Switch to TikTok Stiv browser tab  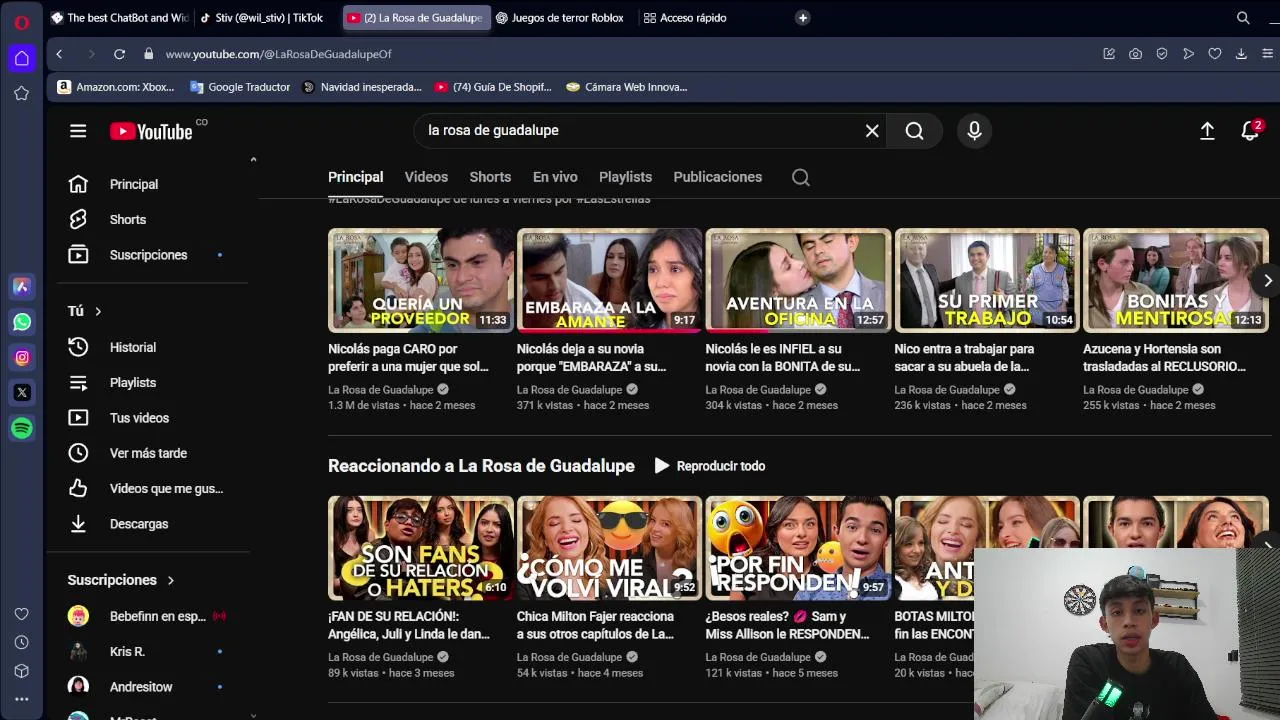262,18
